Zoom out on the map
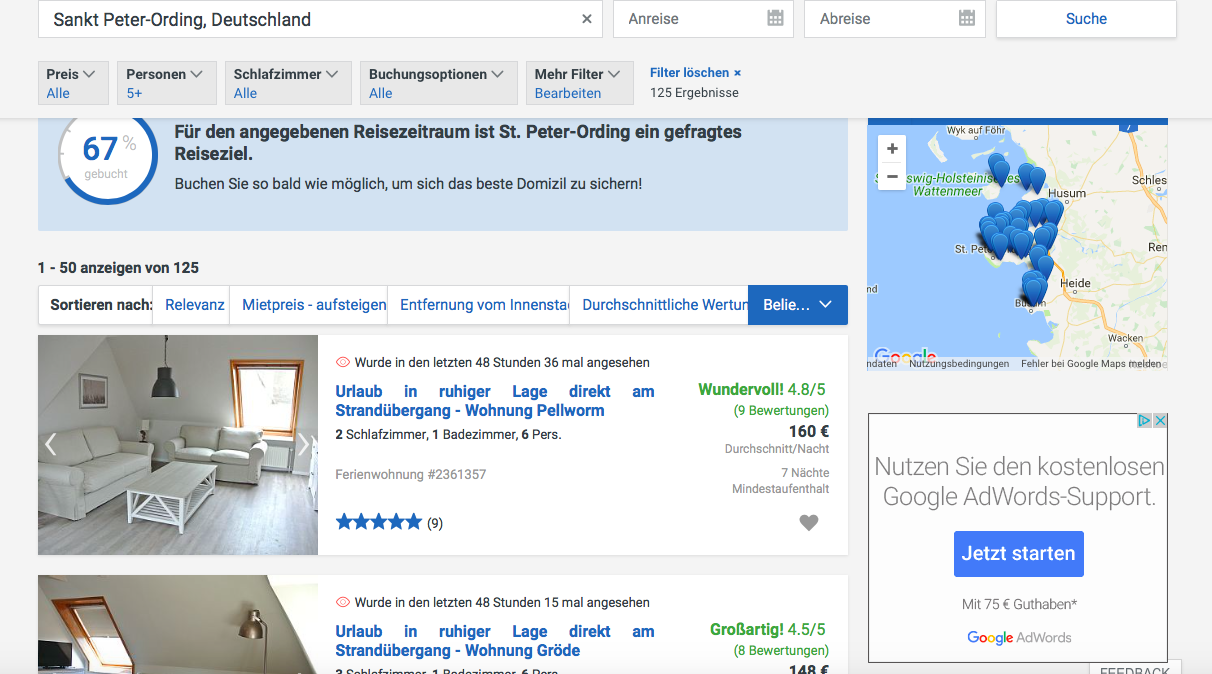This screenshot has width=1212, height=674. pyautogui.click(x=892, y=176)
